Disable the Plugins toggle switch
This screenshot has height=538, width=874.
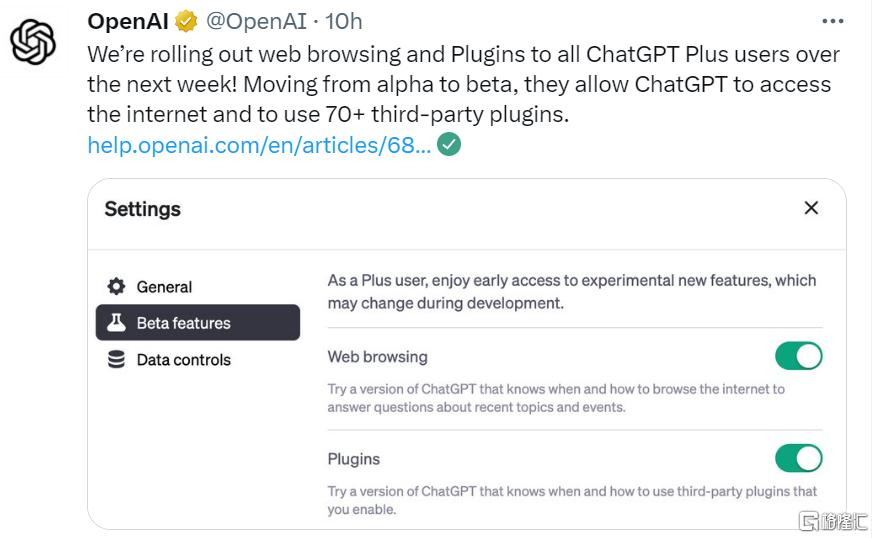(x=798, y=459)
